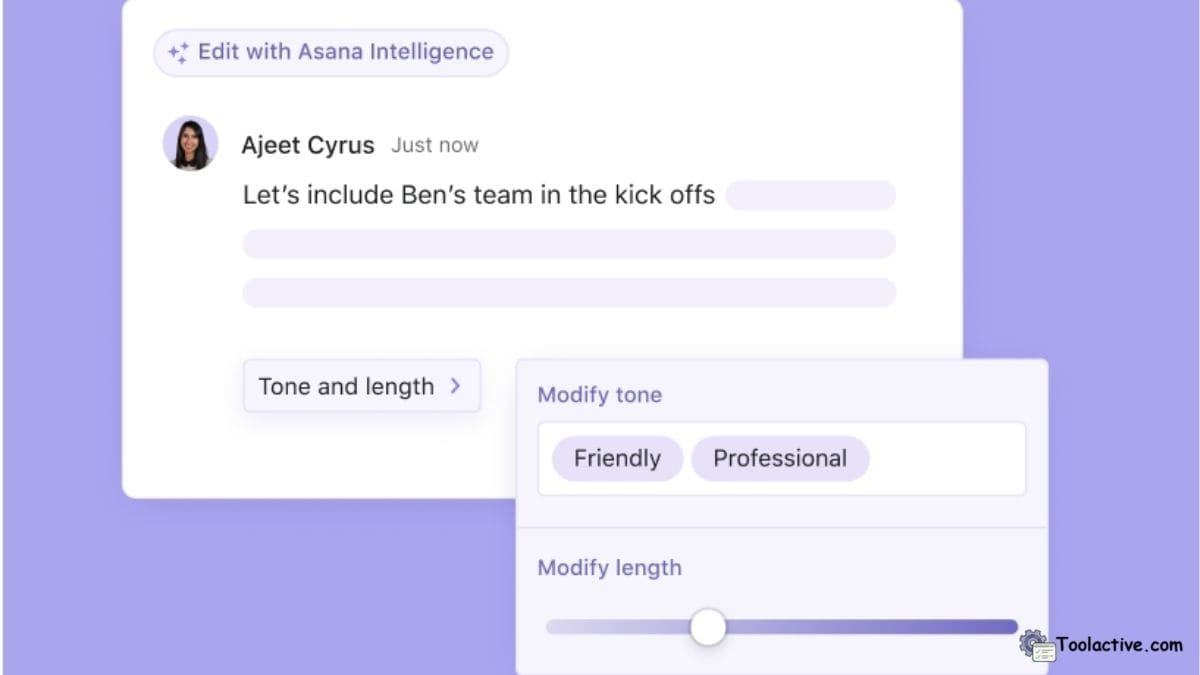Click the slider handle under Modify length
1200x675 pixels.
(708, 626)
